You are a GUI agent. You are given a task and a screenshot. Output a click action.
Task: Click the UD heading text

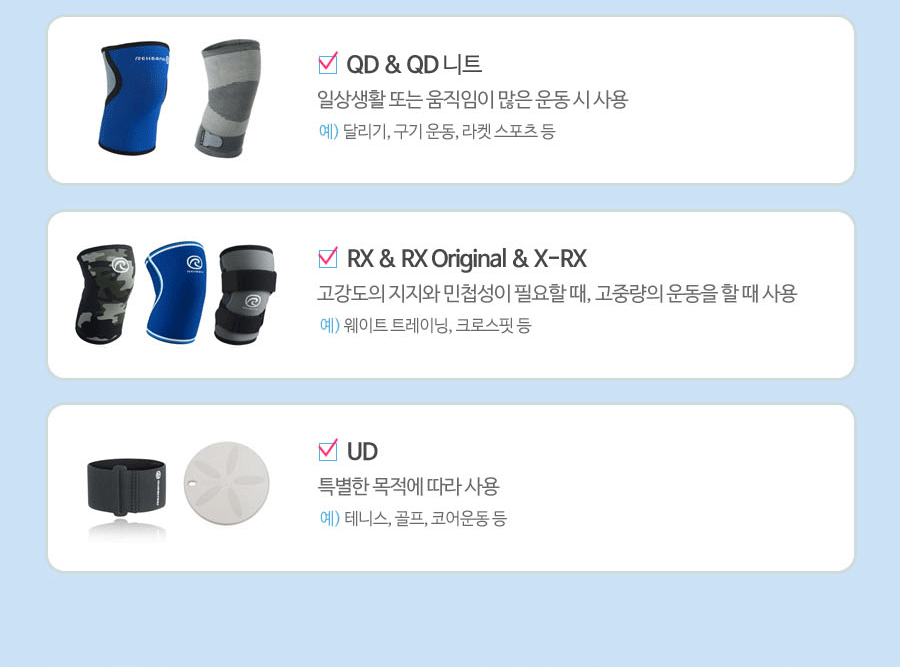pos(362,452)
